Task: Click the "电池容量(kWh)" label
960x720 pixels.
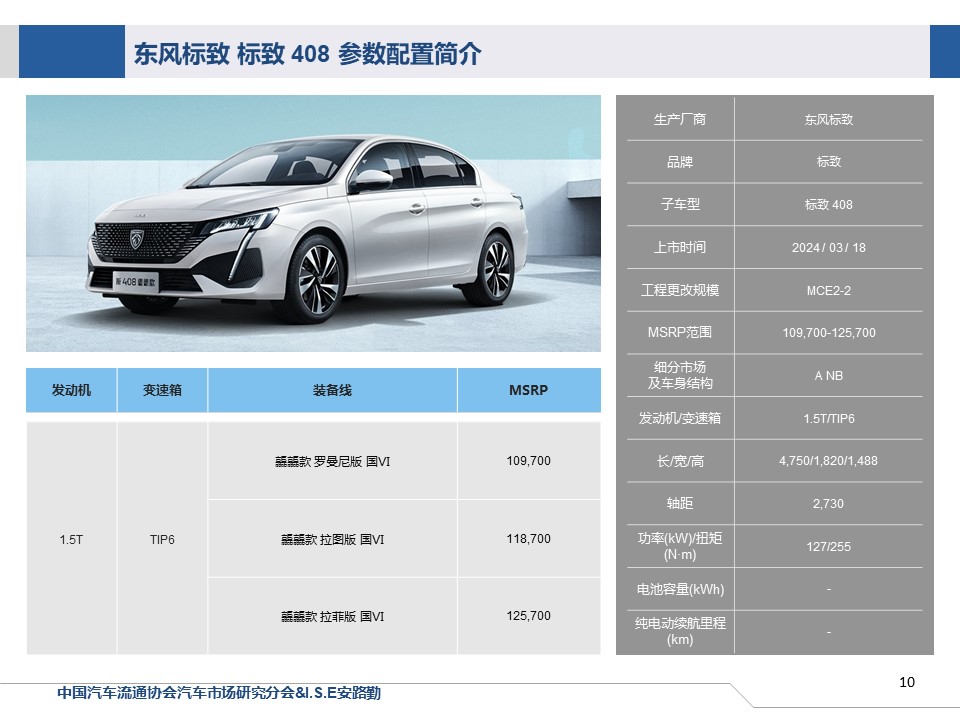Action: [680, 589]
